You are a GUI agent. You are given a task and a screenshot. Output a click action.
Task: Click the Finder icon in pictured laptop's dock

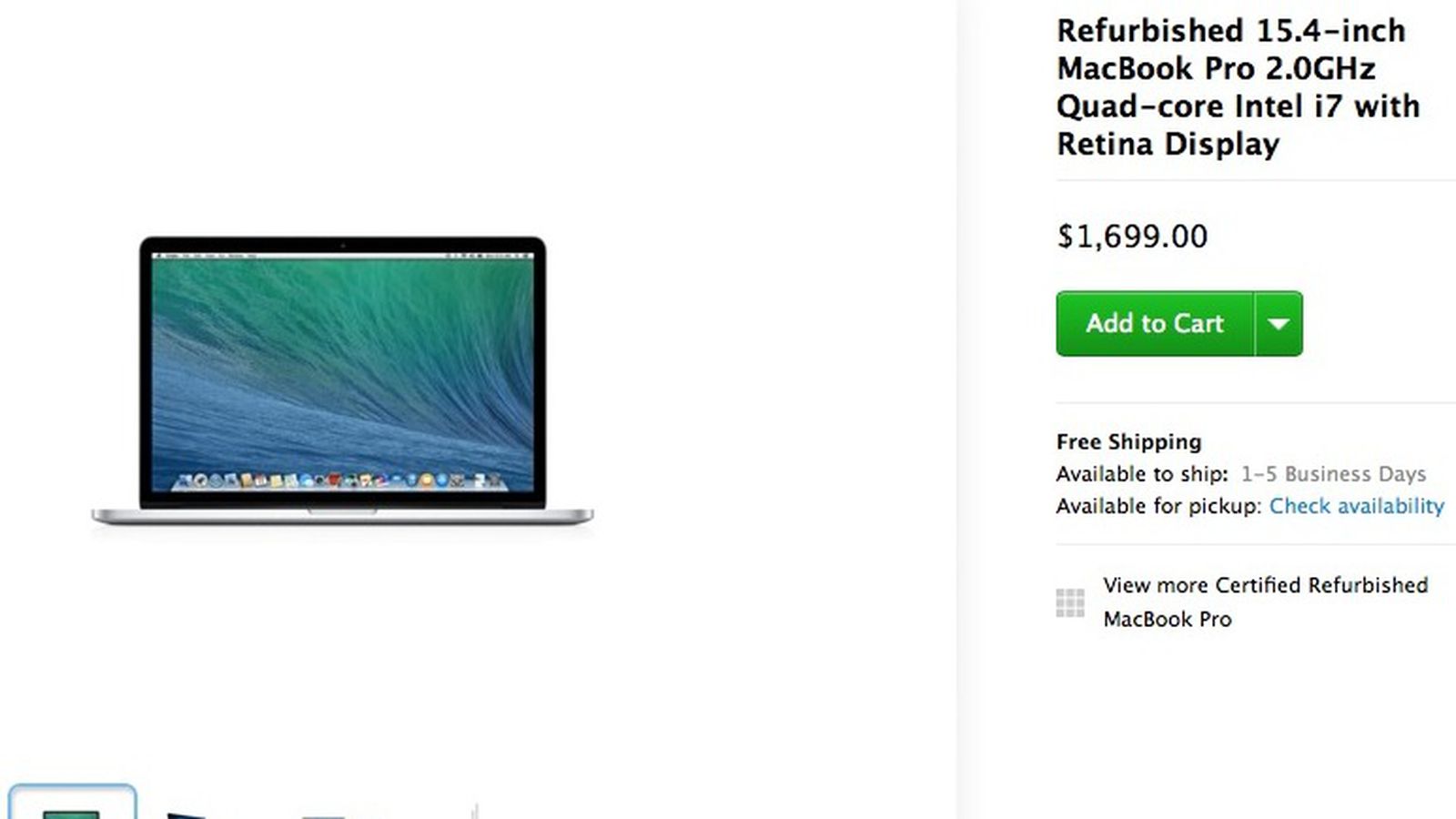185,480
